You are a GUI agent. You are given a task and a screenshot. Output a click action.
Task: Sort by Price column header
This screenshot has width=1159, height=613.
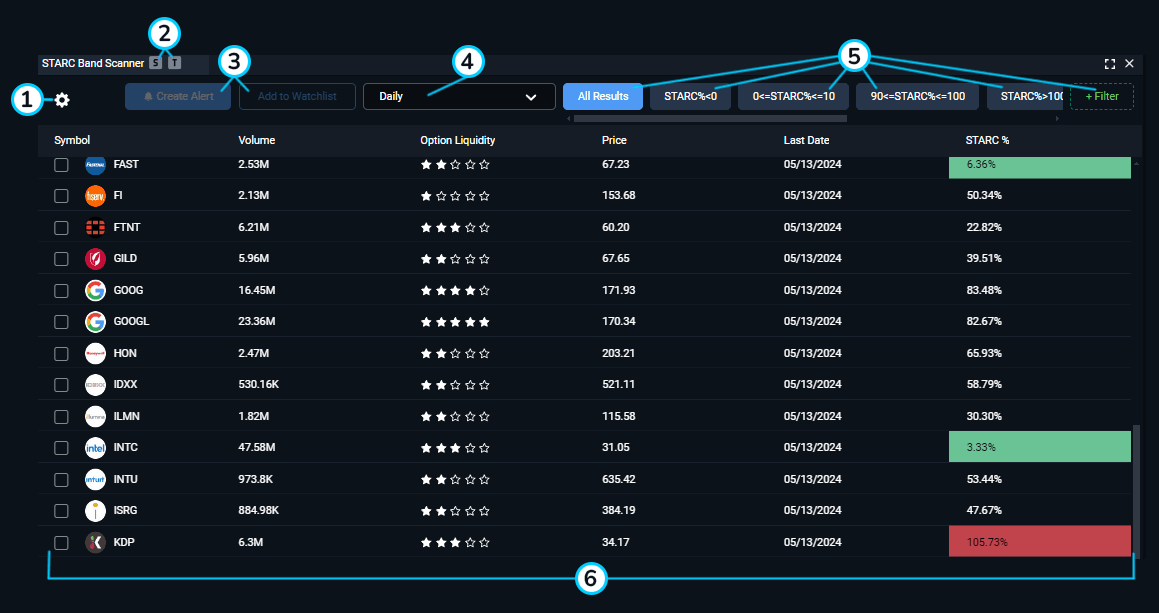coord(614,140)
